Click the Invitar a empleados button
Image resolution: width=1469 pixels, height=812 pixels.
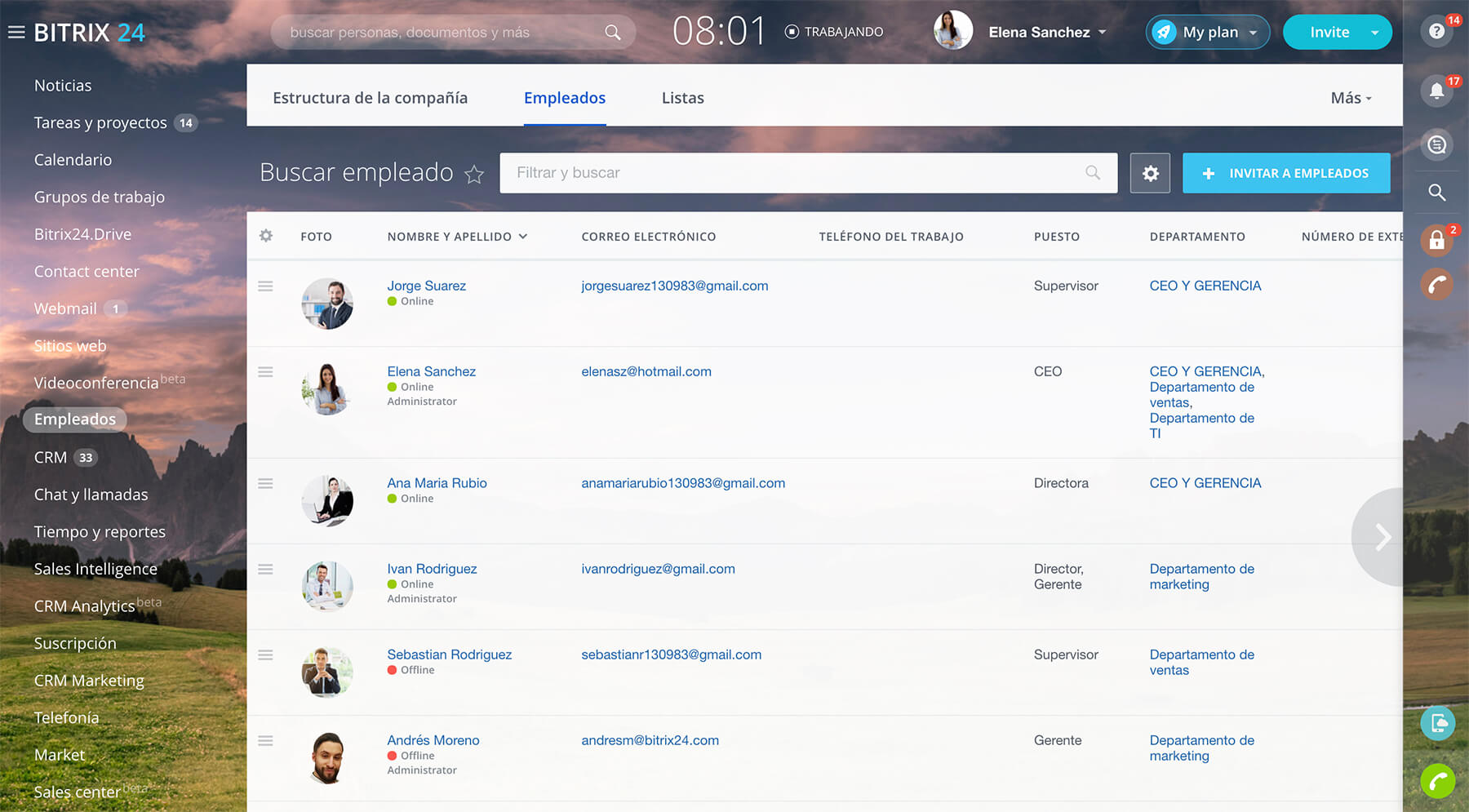click(1285, 173)
